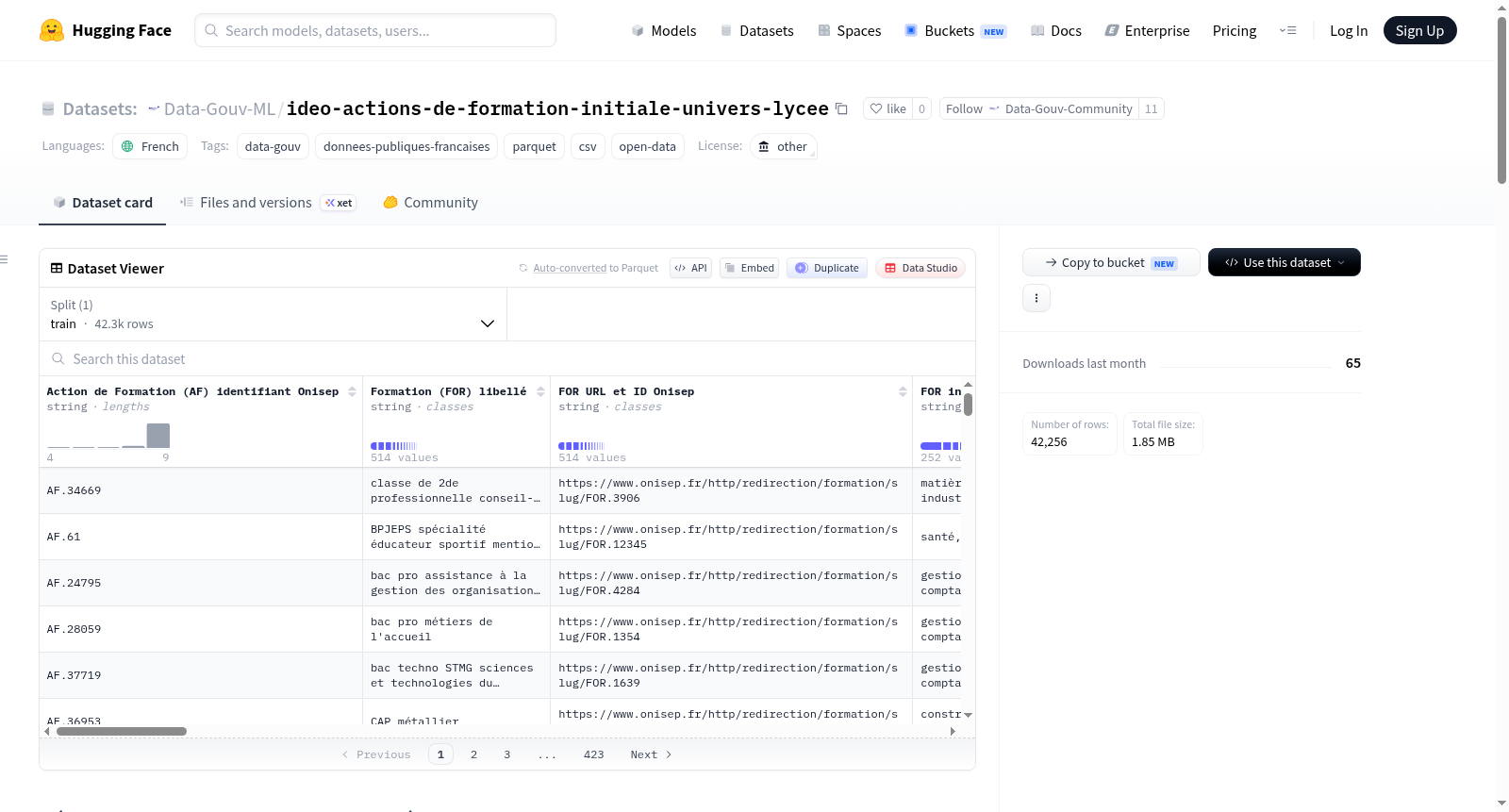The height and width of the screenshot is (812, 1509).
Task: Click the parquet tag
Action: 534,146
